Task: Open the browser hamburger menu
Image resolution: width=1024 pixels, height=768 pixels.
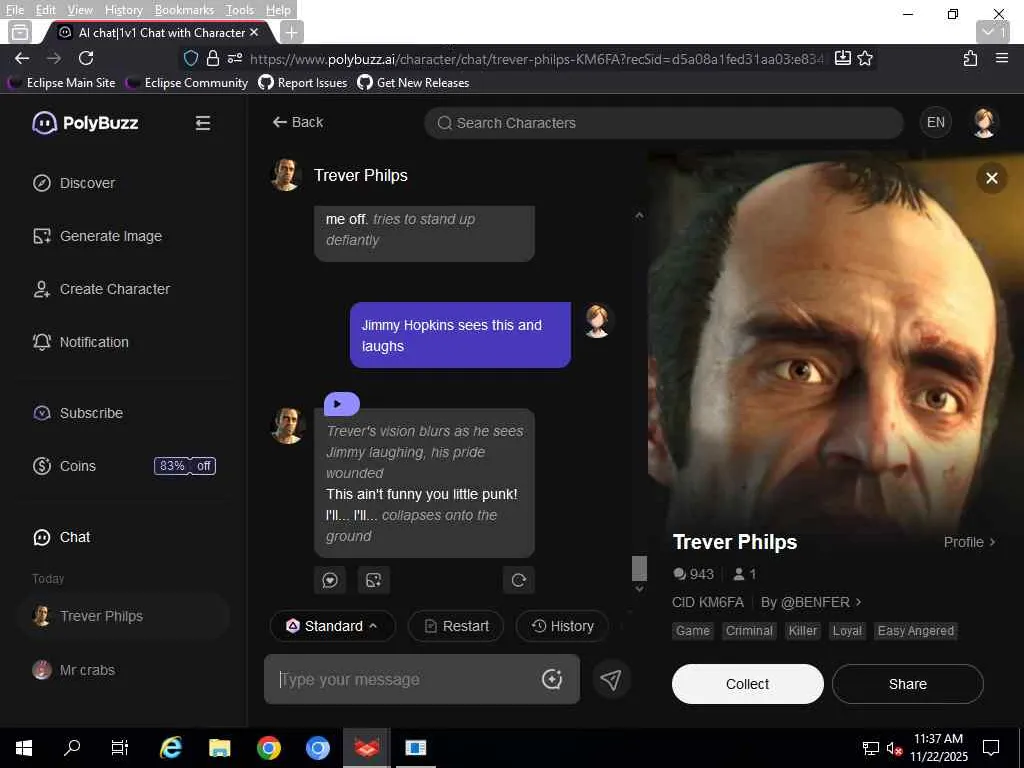Action: [1002, 58]
